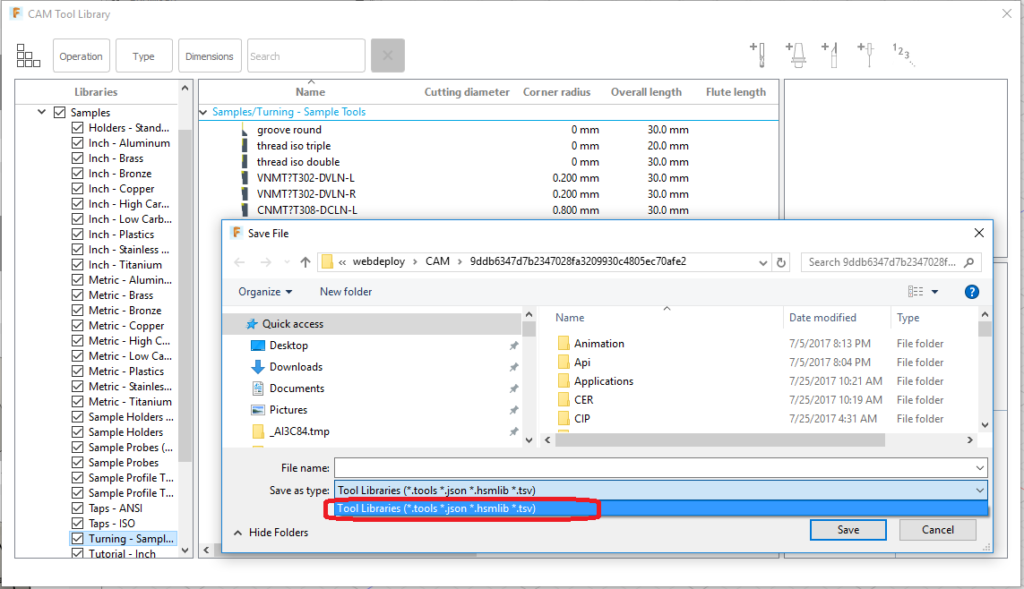Viewport: 1024px width, 589px height.
Task: Open the CIP folder
Action: (x=581, y=419)
